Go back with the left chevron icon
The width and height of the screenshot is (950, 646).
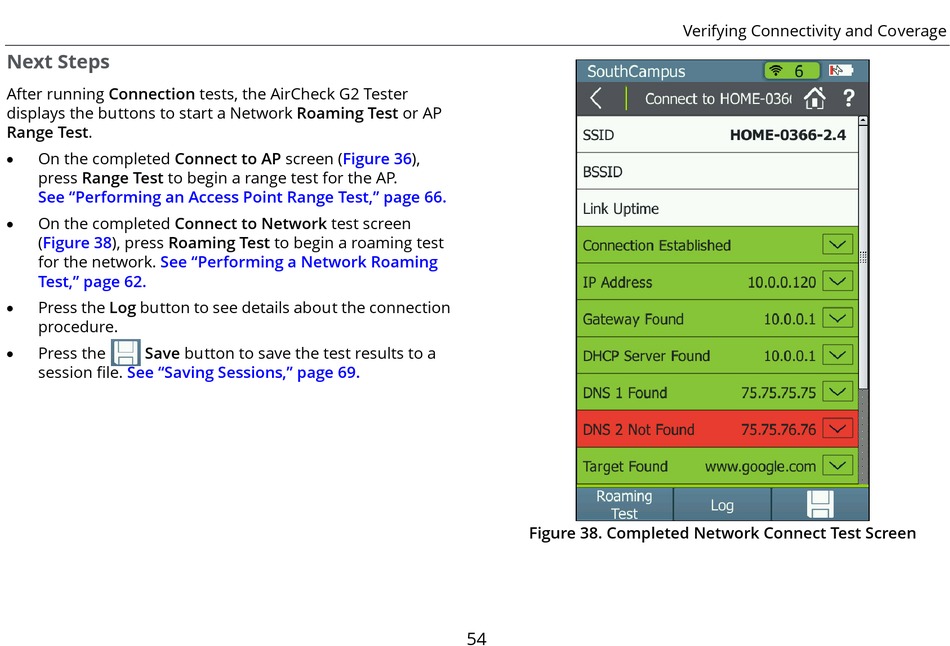(596, 98)
